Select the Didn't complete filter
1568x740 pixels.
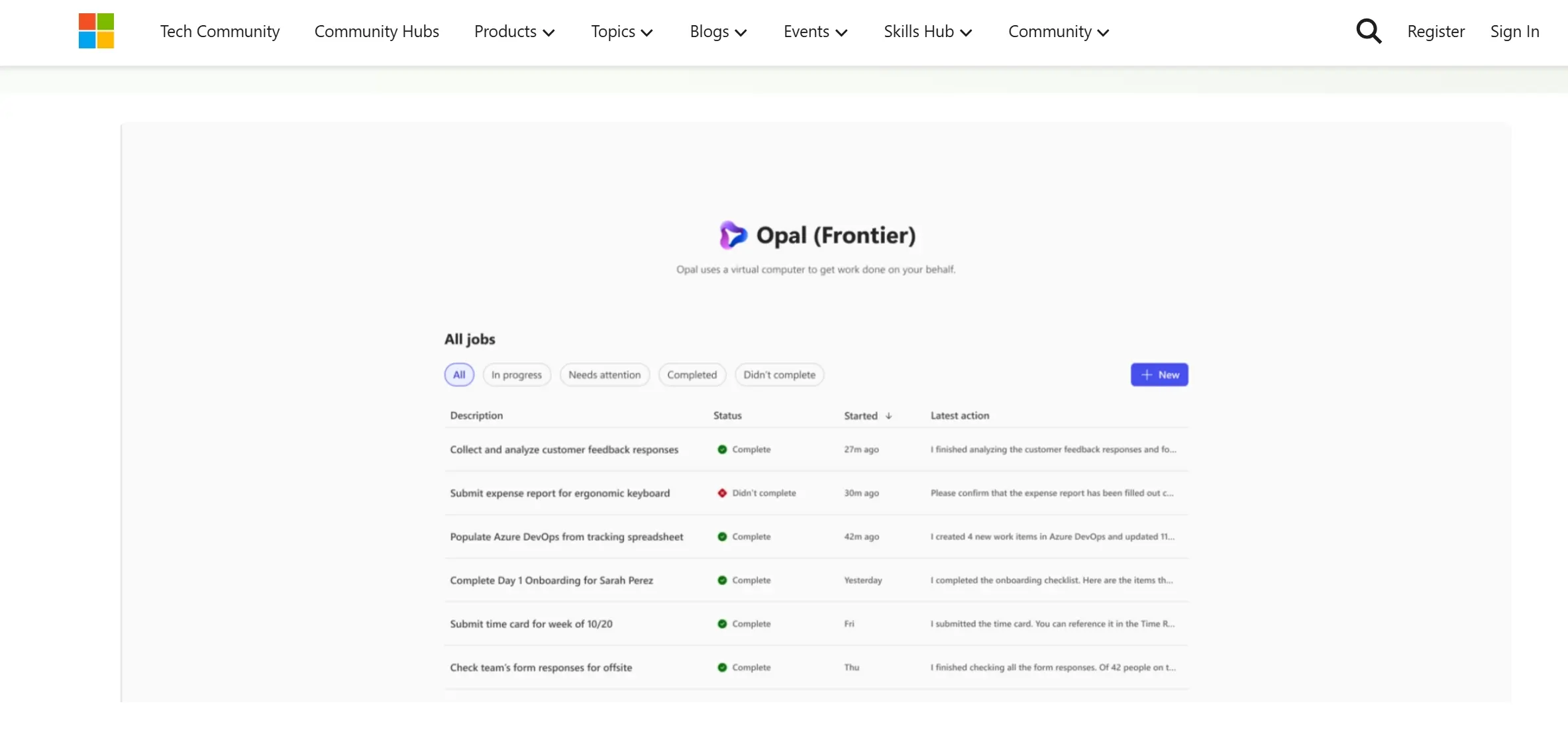pos(780,375)
